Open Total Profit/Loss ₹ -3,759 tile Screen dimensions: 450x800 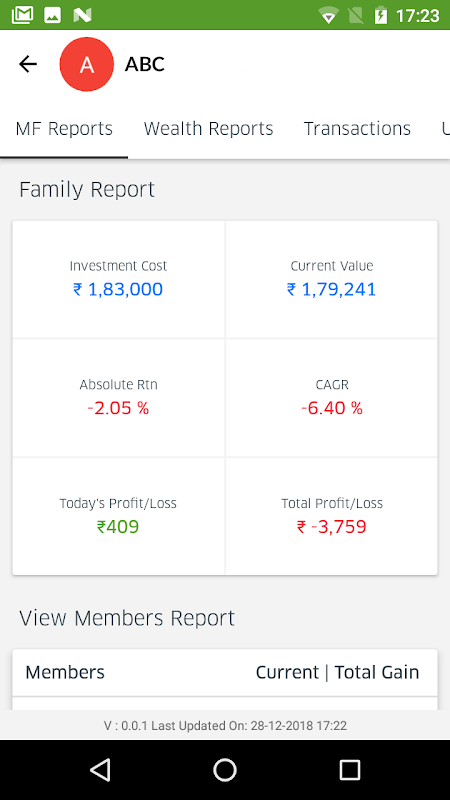click(x=332, y=516)
